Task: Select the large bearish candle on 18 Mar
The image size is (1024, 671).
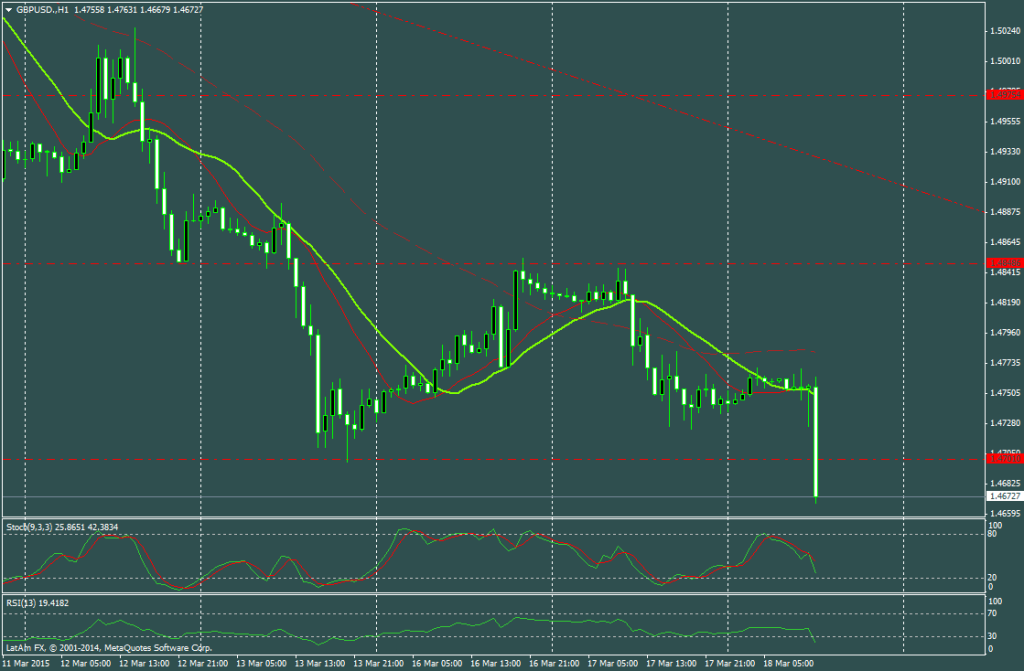Action: (x=816, y=440)
